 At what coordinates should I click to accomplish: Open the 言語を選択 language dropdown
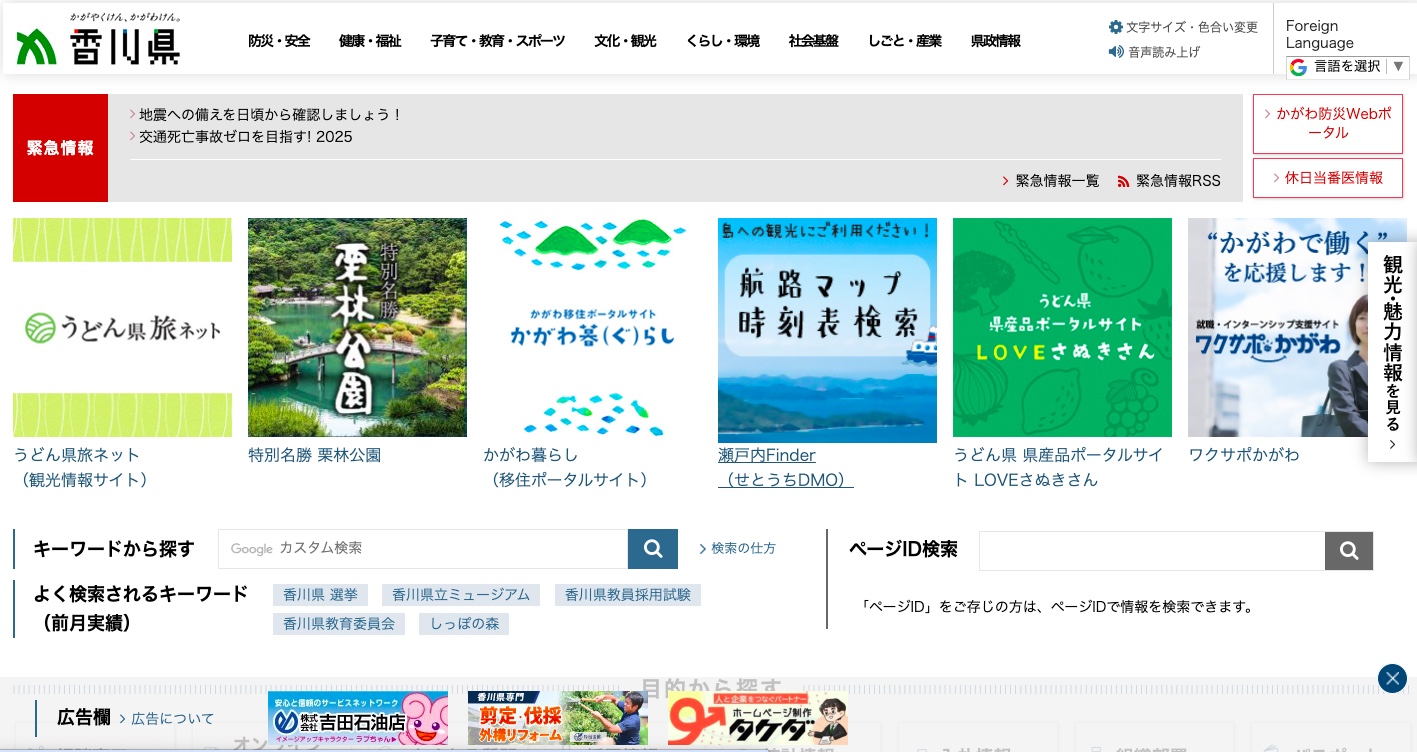pyautogui.click(x=1345, y=66)
